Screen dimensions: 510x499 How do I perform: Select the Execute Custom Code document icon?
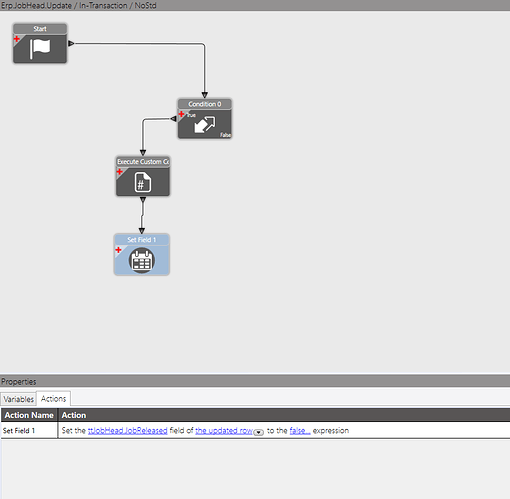point(143,182)
